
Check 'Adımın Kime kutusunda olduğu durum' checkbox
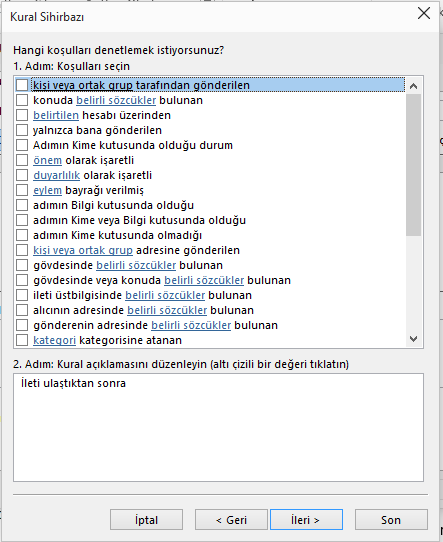point(22,145)
